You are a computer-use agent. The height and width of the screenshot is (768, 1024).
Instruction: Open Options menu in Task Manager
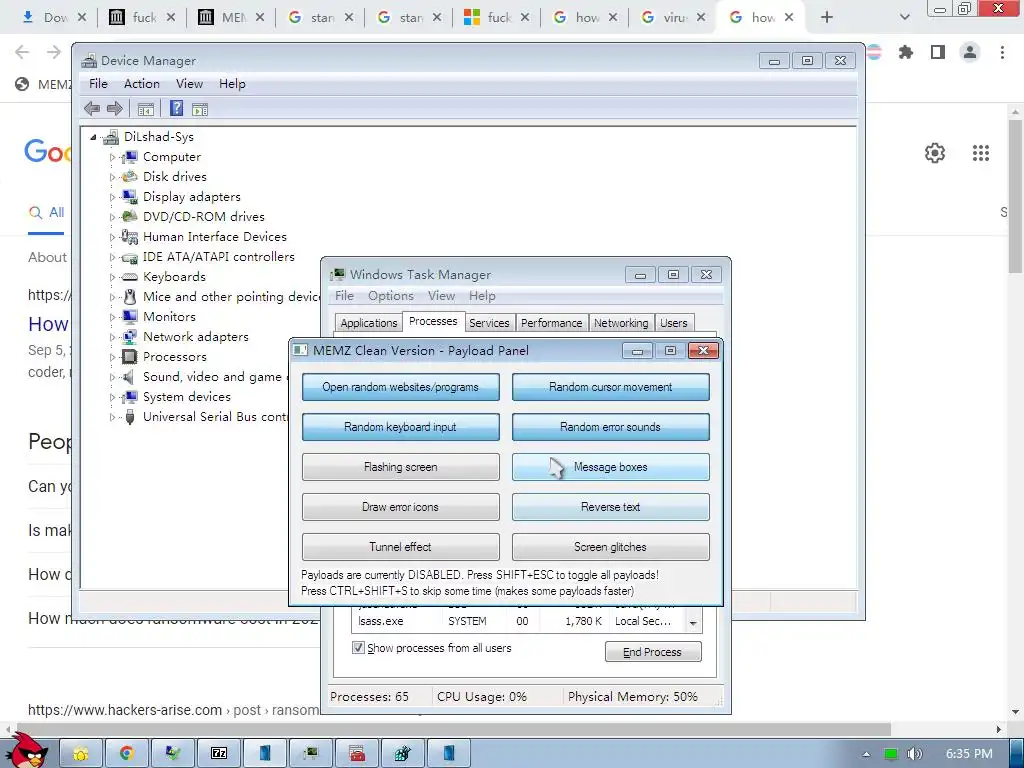click(x=391, y=296)
